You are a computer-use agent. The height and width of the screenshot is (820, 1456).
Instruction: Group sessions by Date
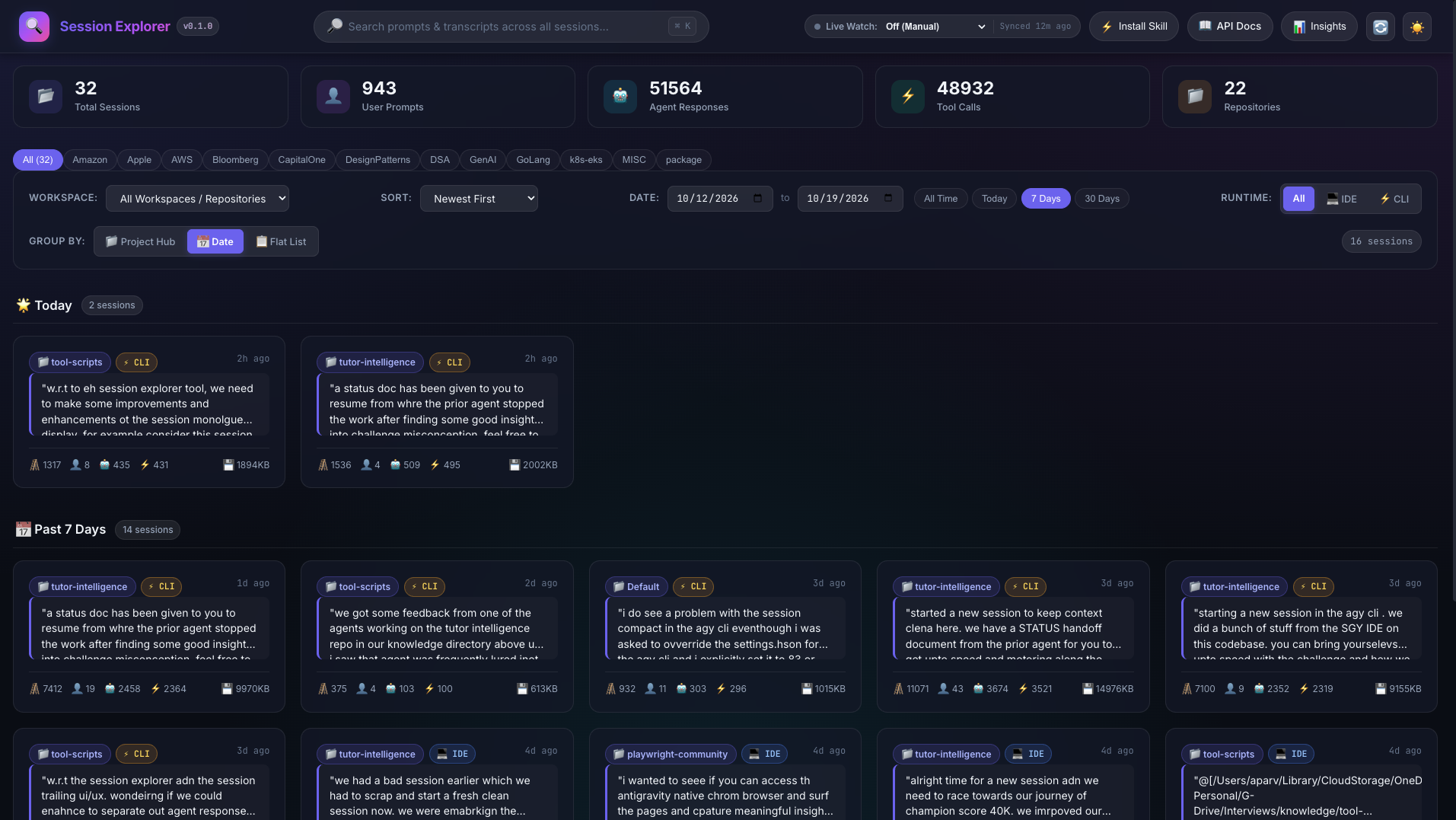point(215,241)
